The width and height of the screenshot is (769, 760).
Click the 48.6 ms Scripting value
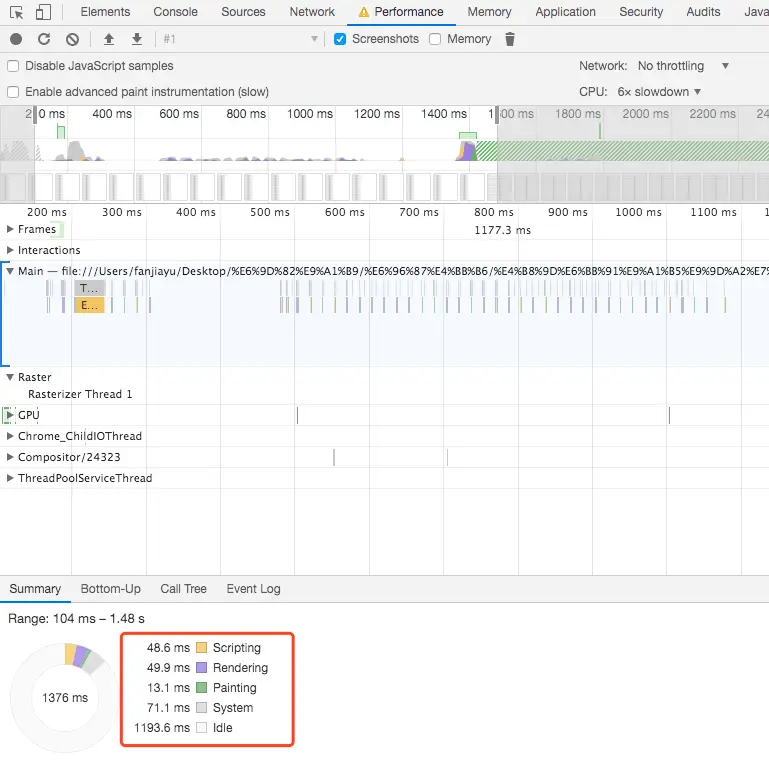click(x=168, y=648)
